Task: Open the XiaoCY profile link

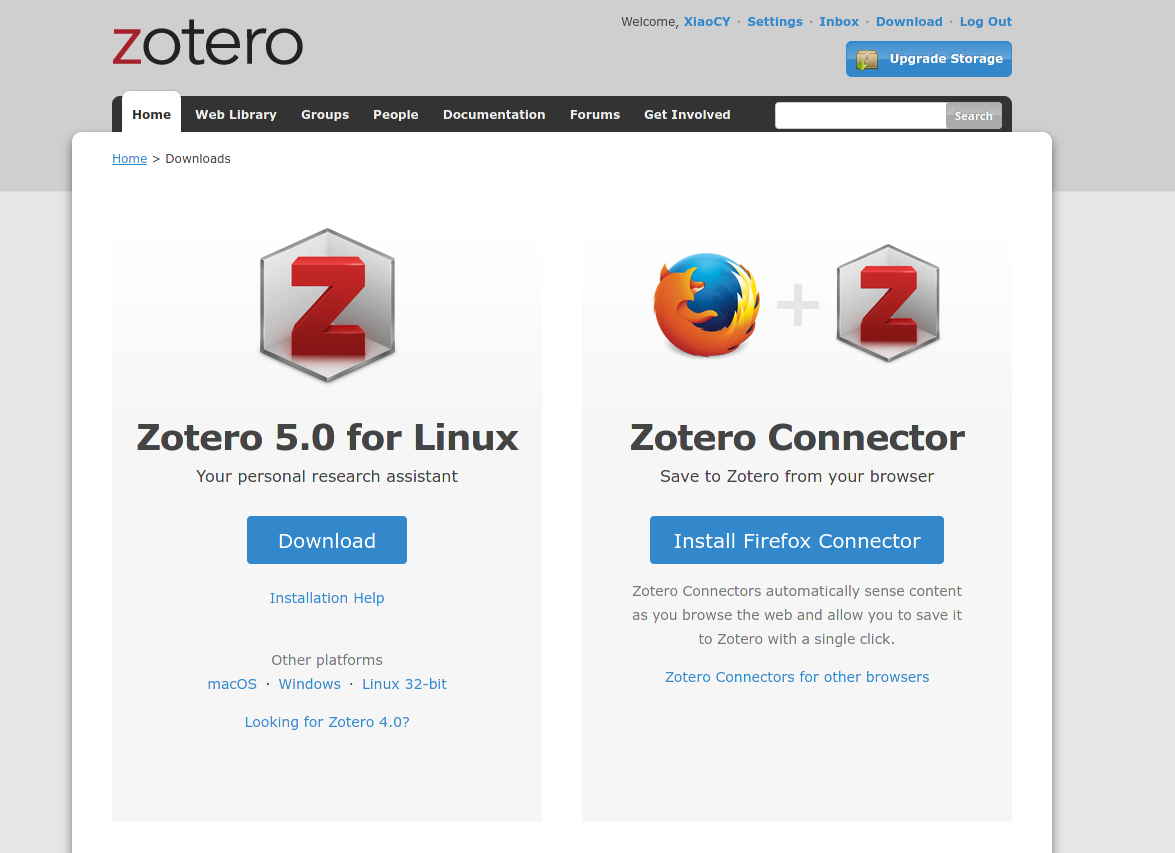Action: click(x=707, y=22)
